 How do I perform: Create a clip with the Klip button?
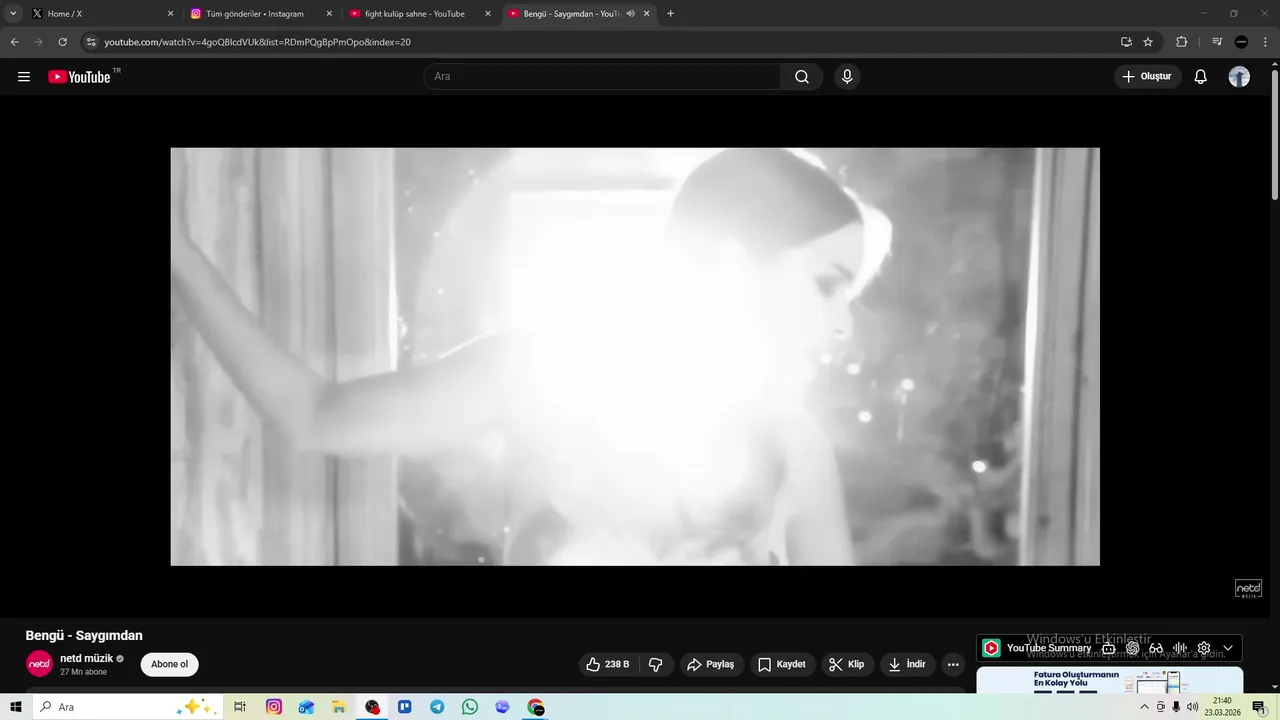(847, 664)
